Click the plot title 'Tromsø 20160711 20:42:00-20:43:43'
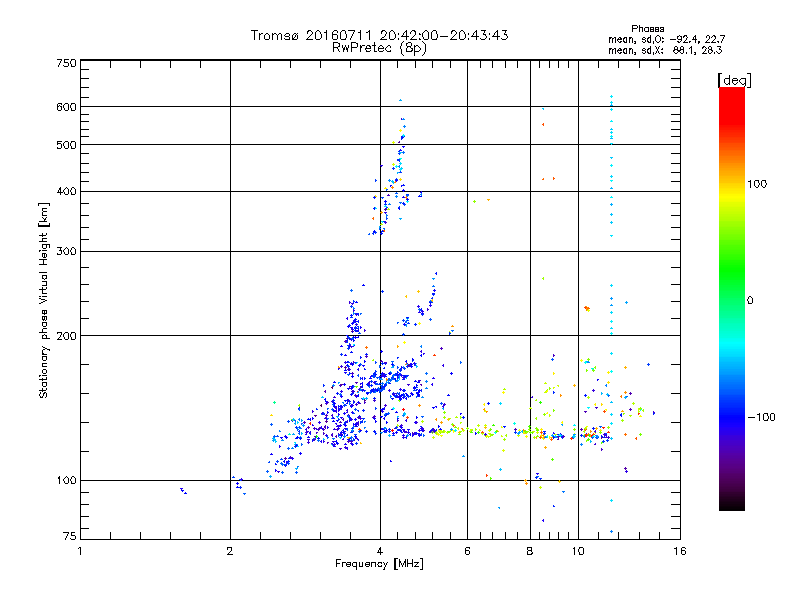 (379, 35)
